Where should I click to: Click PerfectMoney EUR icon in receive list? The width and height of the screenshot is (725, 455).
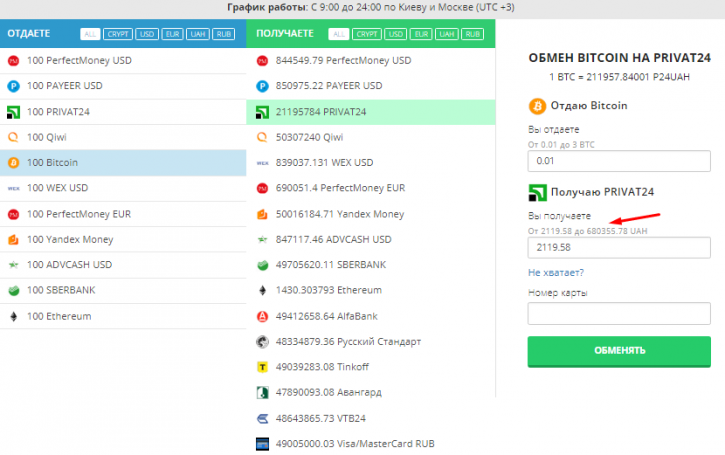tap(262, 188)
